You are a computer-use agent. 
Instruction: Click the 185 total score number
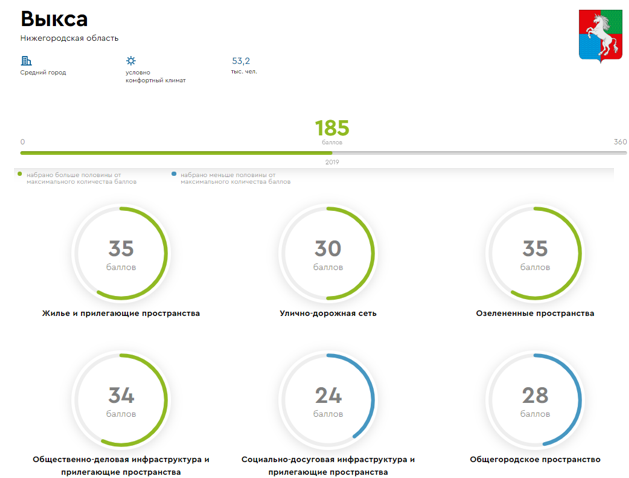click(x=332, y=128)
